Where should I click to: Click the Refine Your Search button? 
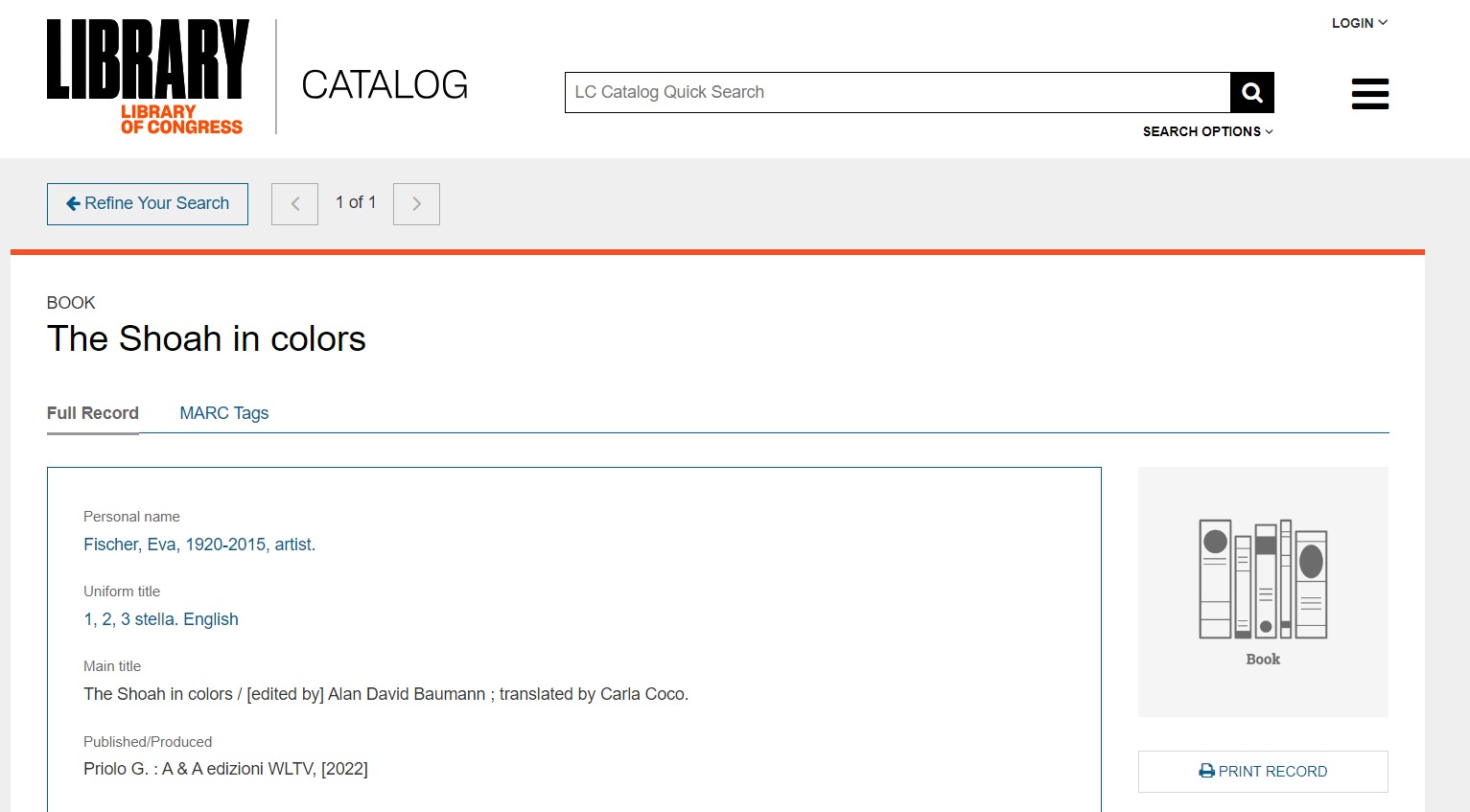[148, 204]
